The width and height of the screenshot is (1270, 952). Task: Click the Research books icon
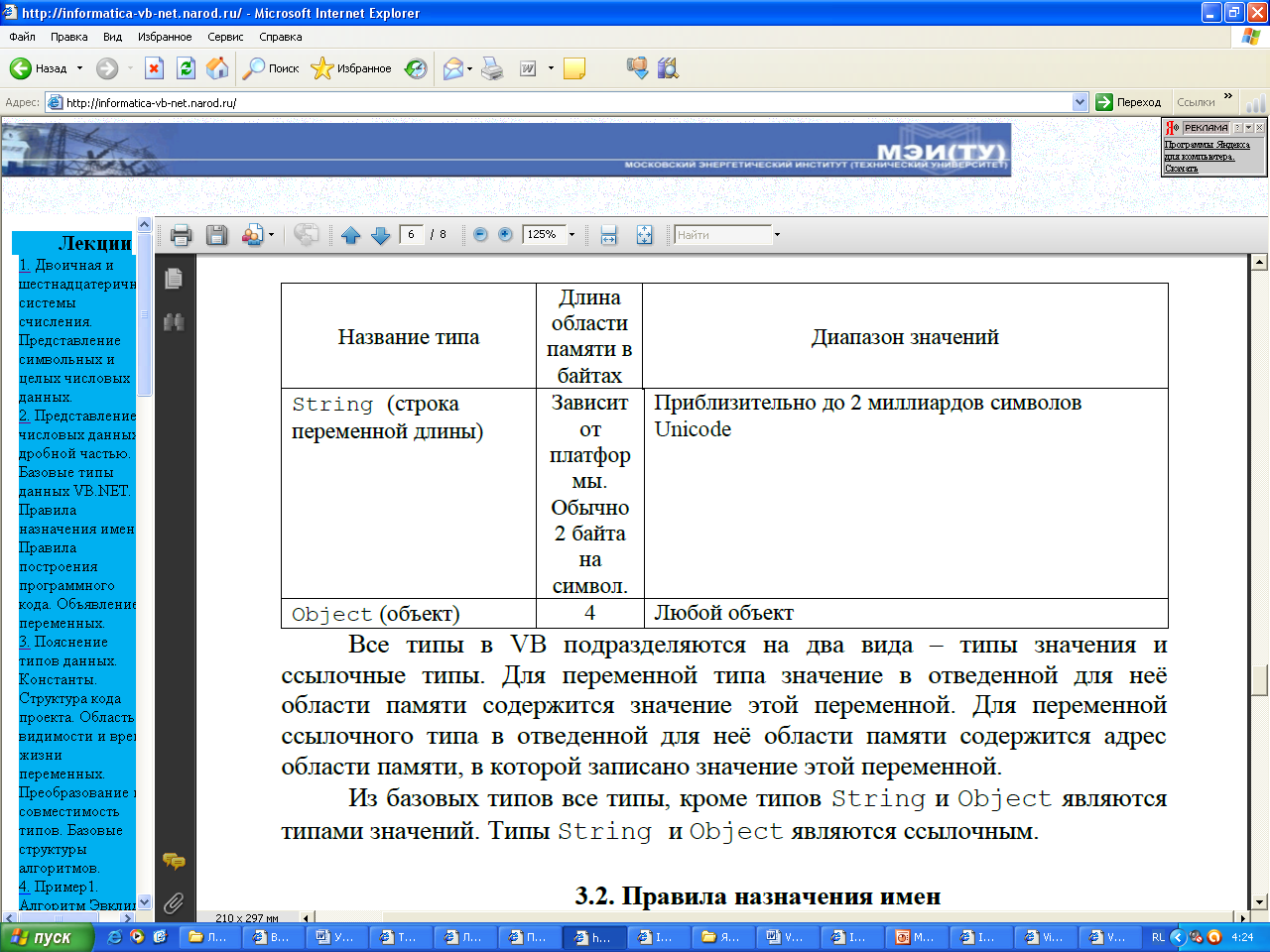pyautogui.click(x=668, y=68)
